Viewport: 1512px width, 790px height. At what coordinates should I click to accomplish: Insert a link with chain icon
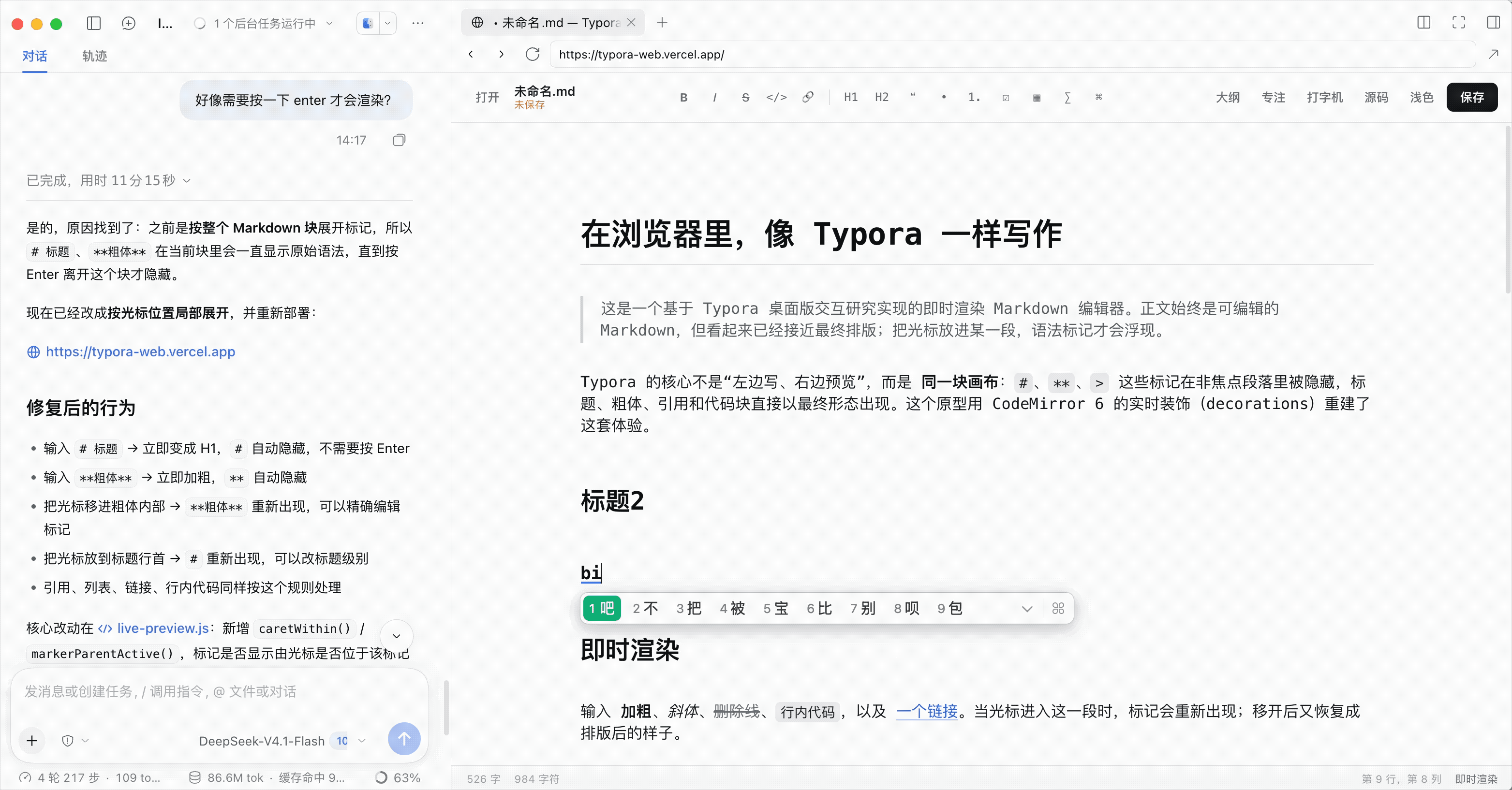tap(808, 97)
